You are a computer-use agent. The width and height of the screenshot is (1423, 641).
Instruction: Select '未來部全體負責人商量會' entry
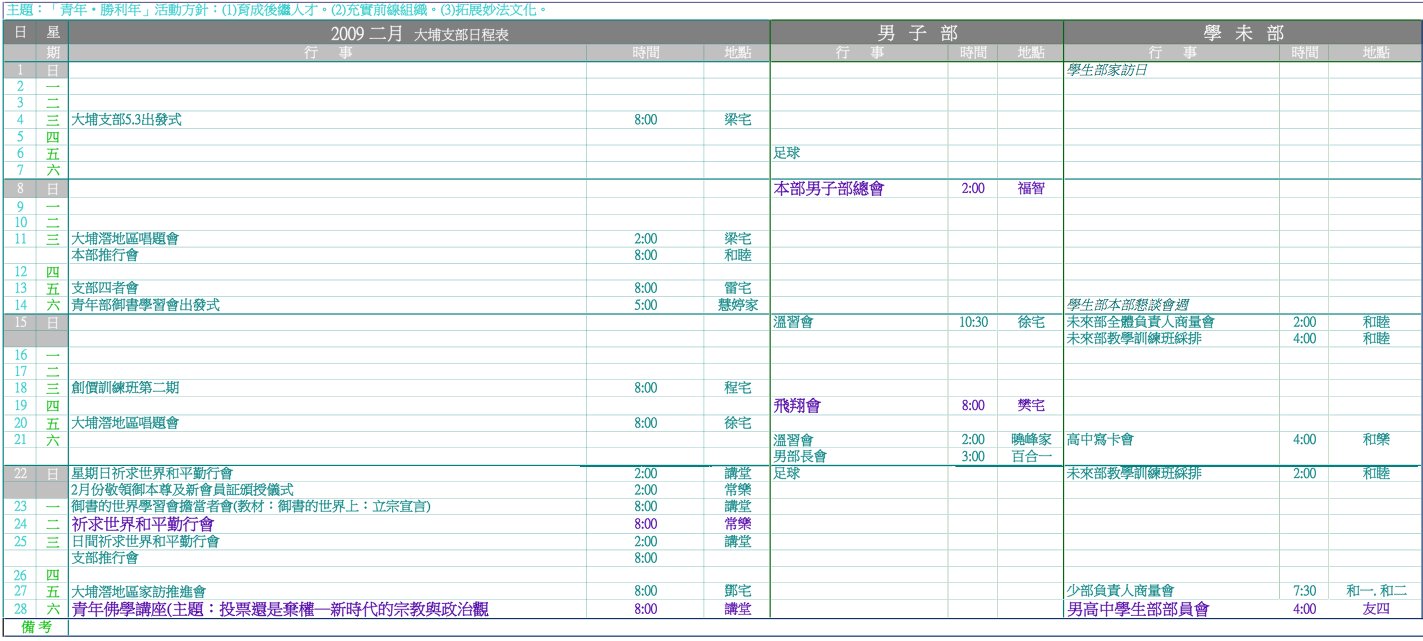[1141, 322]
